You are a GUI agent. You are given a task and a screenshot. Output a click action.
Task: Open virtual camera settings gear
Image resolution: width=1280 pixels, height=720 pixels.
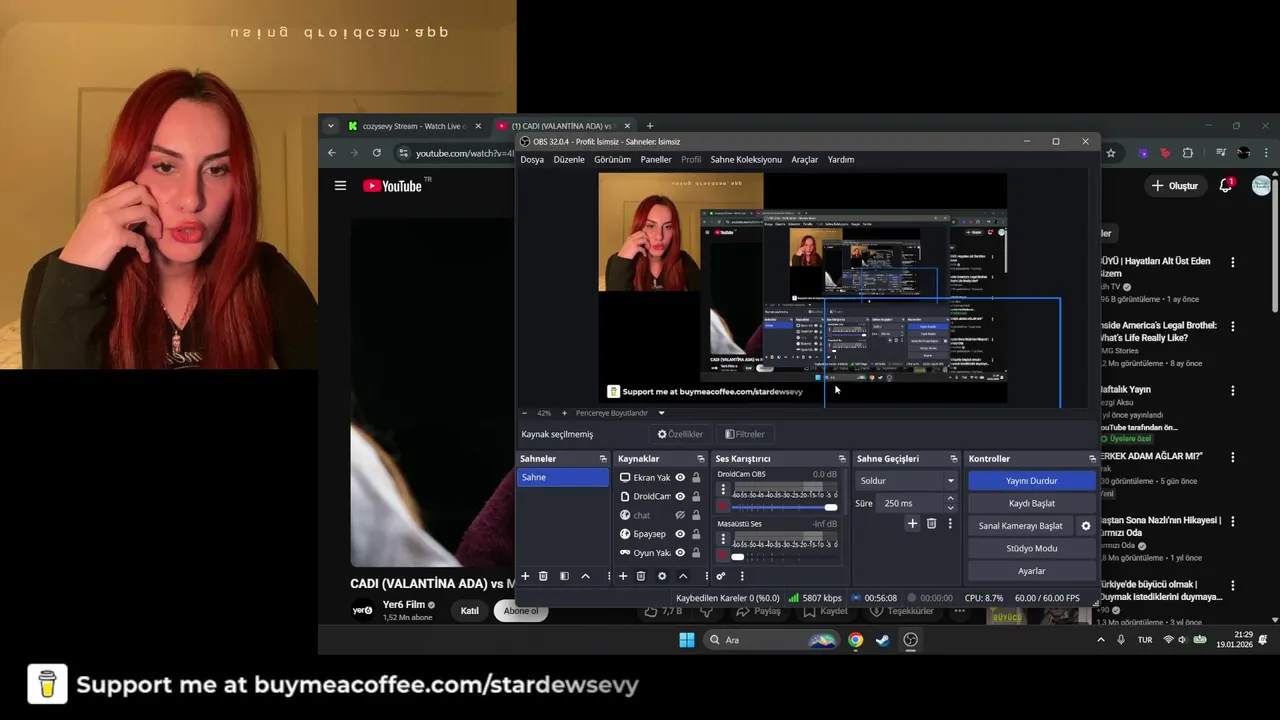(x=1086, y=526)
